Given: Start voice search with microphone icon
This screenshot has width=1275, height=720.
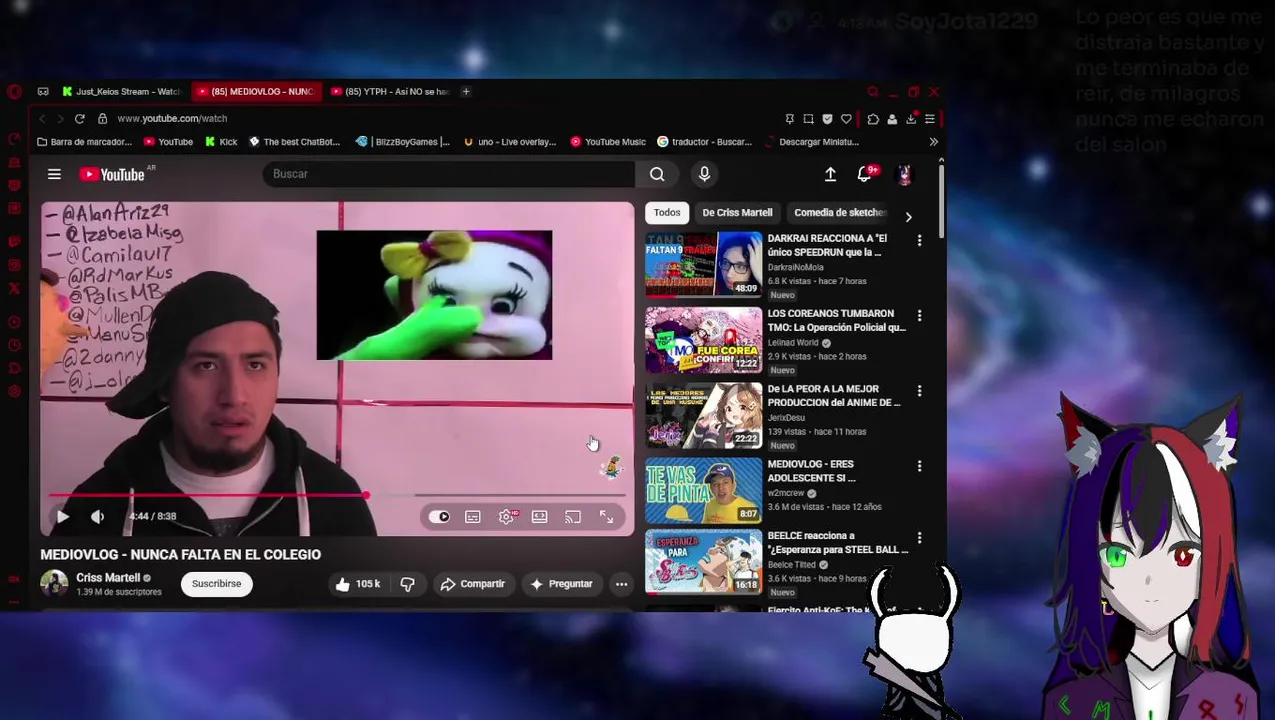Looking at the screenshot, I should pos(704,174).
